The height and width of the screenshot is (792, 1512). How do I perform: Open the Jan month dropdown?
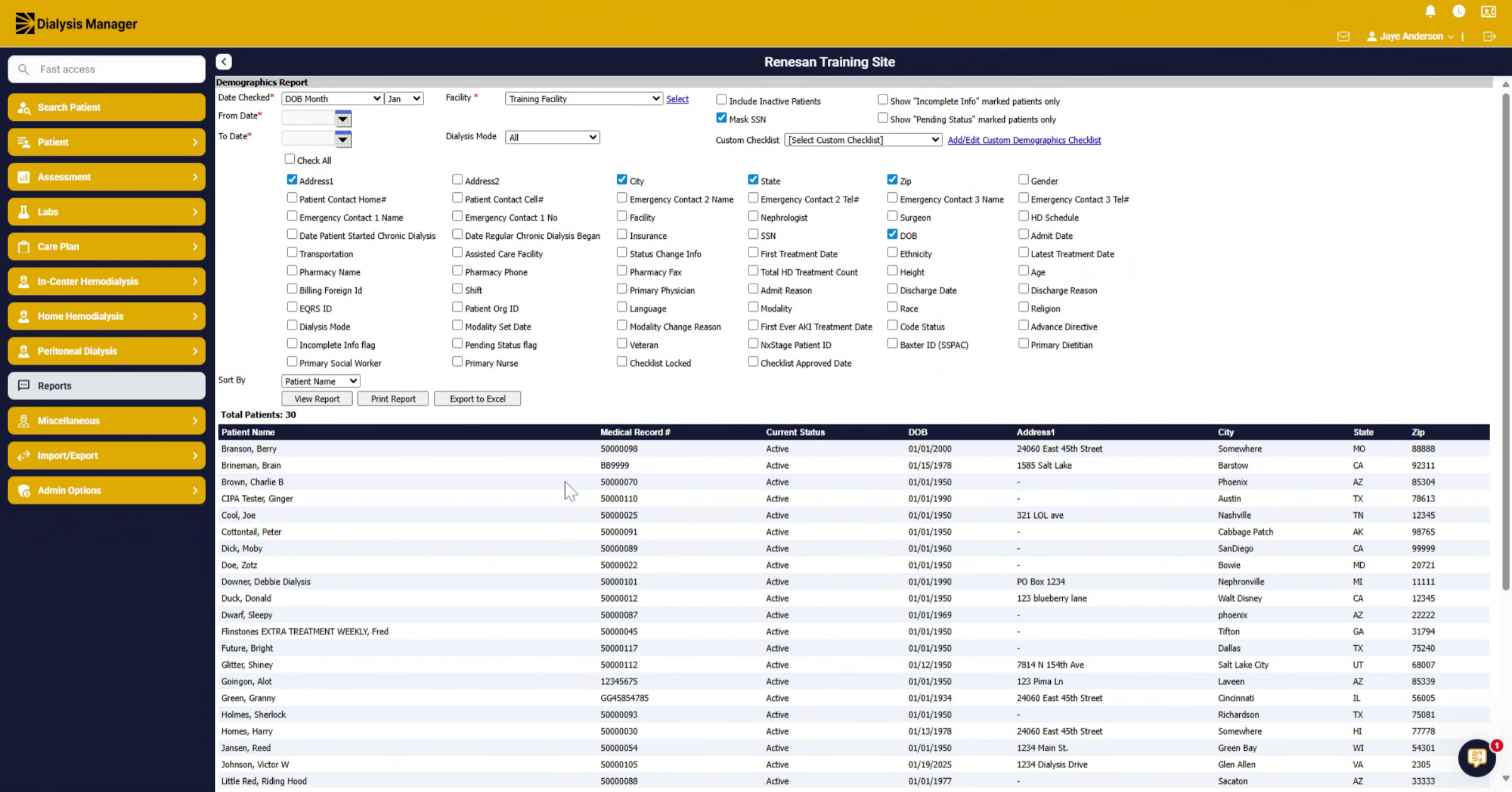404,99
